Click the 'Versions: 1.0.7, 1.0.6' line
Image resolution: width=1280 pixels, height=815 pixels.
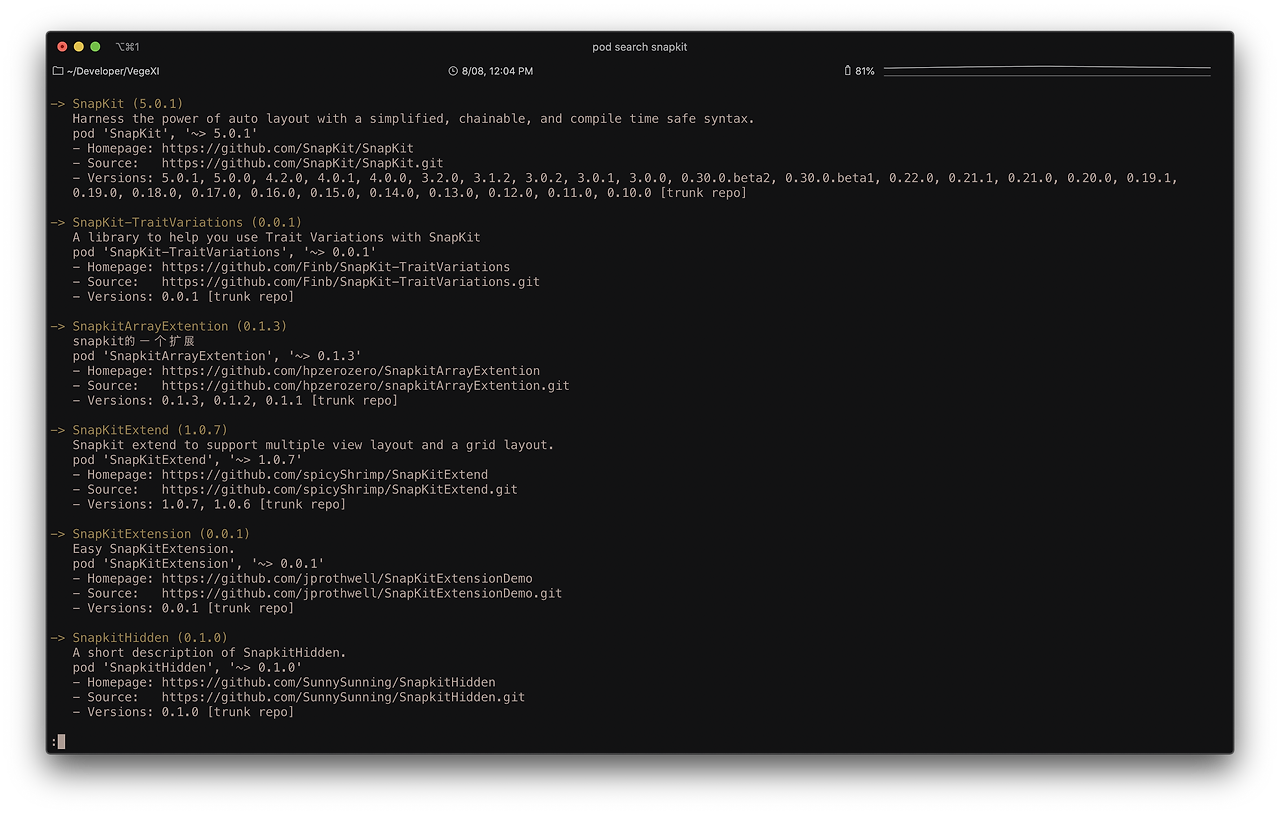(209, 505)
